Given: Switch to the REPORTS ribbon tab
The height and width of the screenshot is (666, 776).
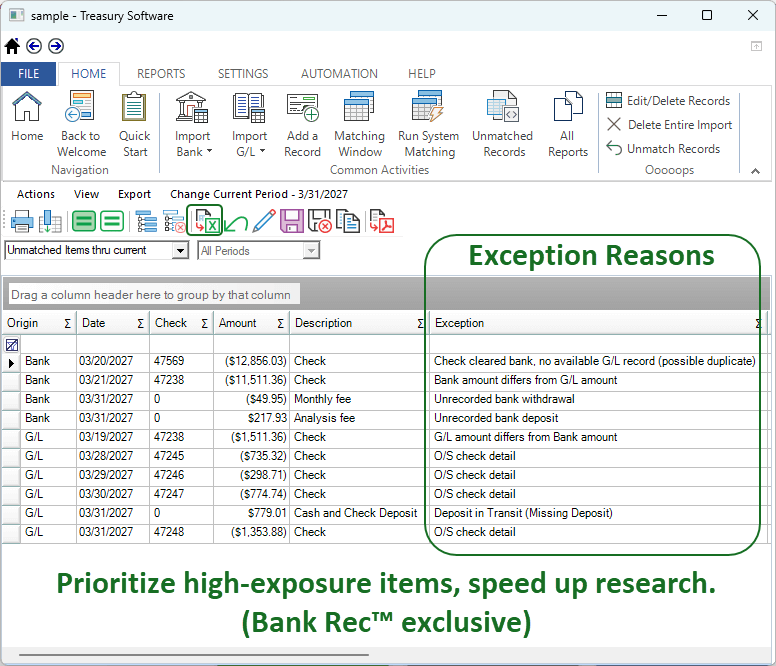Looking at the screenshot, I should coord(161,74).
